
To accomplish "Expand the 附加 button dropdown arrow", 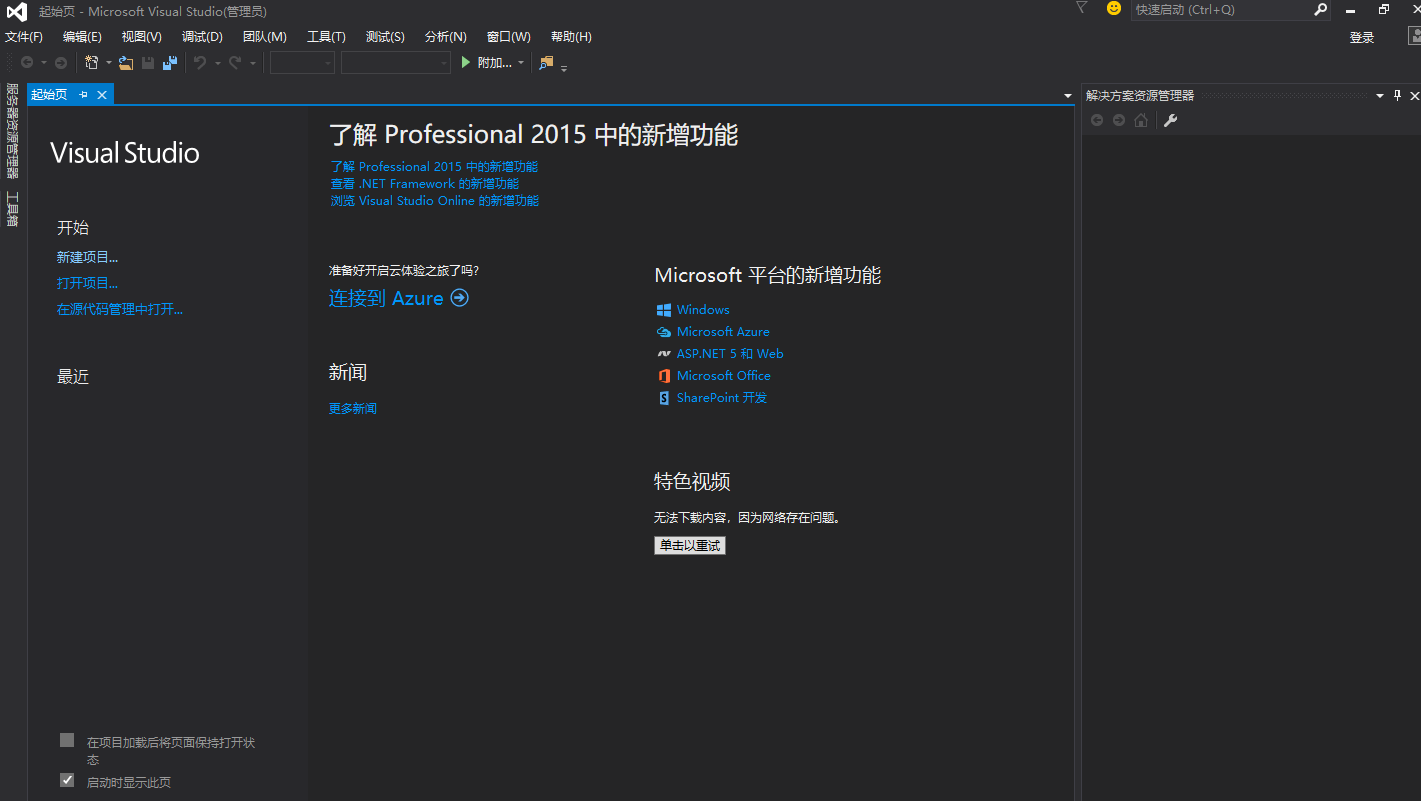I will 521,63.
